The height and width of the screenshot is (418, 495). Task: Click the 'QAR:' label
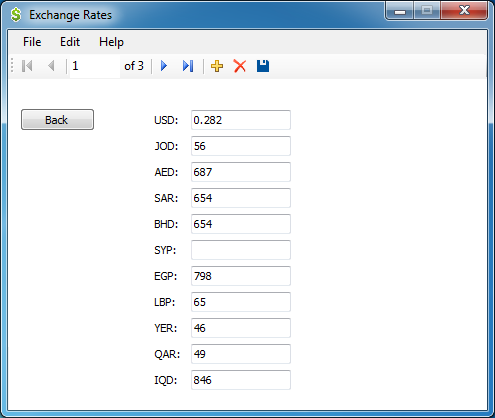click(x=167, y=354)
